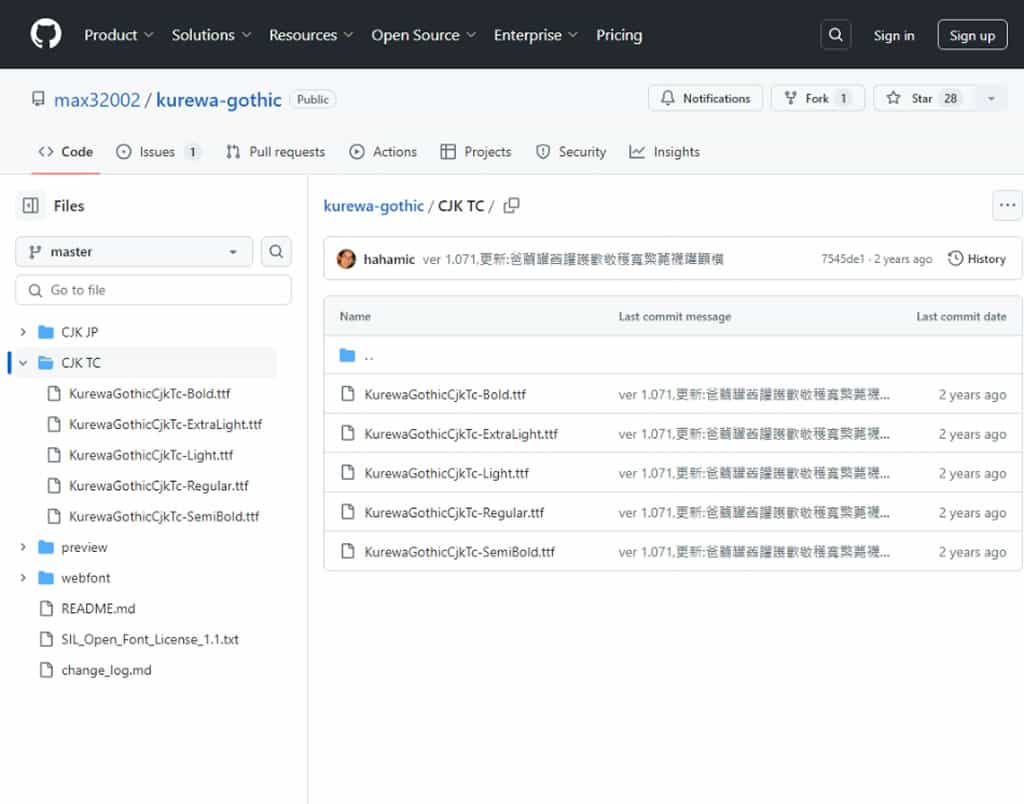Open the Resources menu
1024x804 pixels.
311,35
